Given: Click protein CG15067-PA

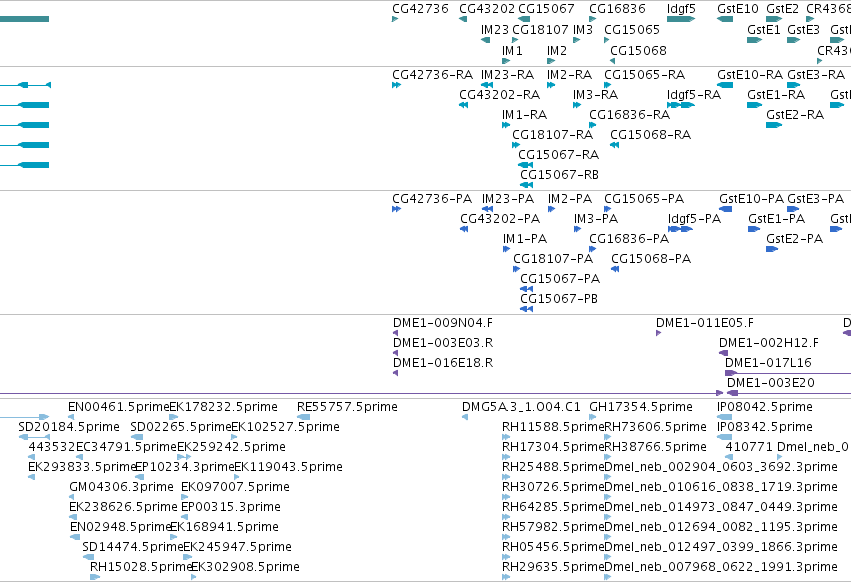Looking at the screenshot, I should (560, 279).
